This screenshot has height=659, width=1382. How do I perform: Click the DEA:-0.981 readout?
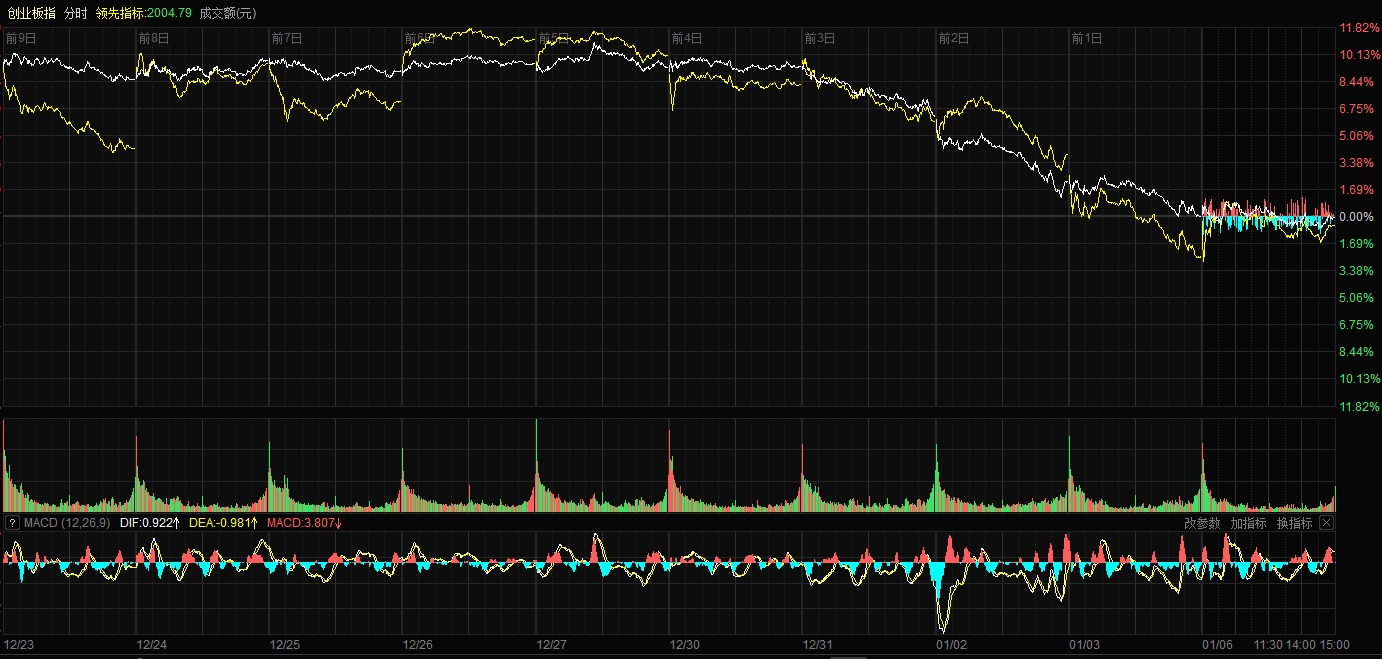coord(223,523)
